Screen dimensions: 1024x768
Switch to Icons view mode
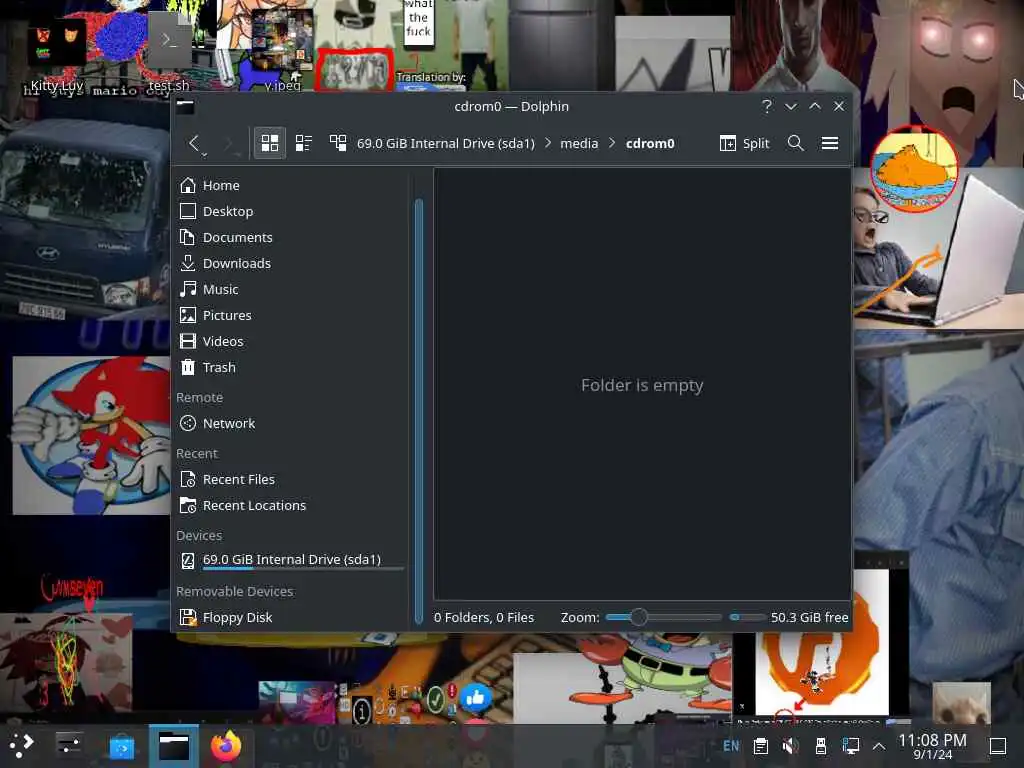tap(270, 143)
